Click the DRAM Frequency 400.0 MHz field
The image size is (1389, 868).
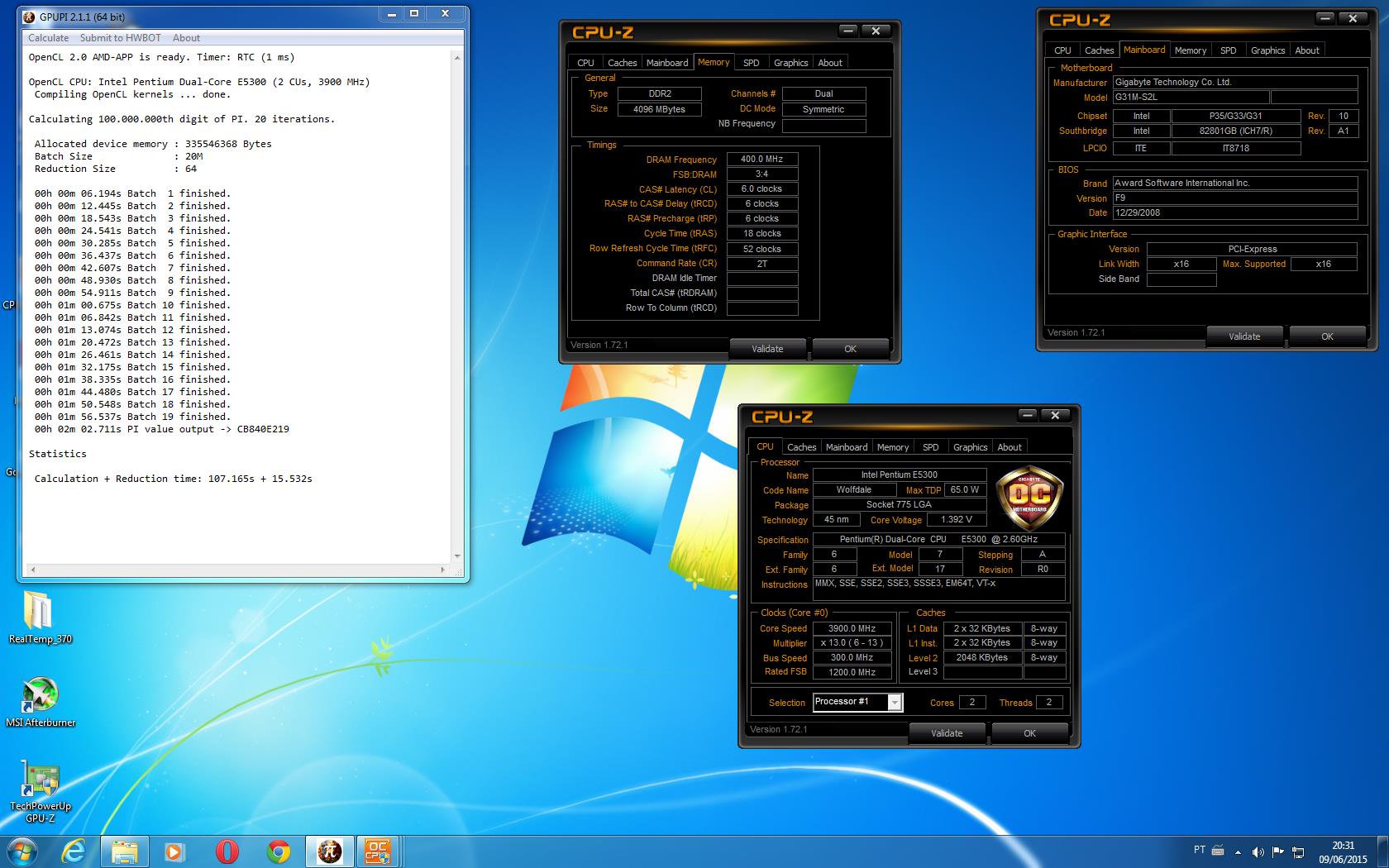(x=761, y=159)
